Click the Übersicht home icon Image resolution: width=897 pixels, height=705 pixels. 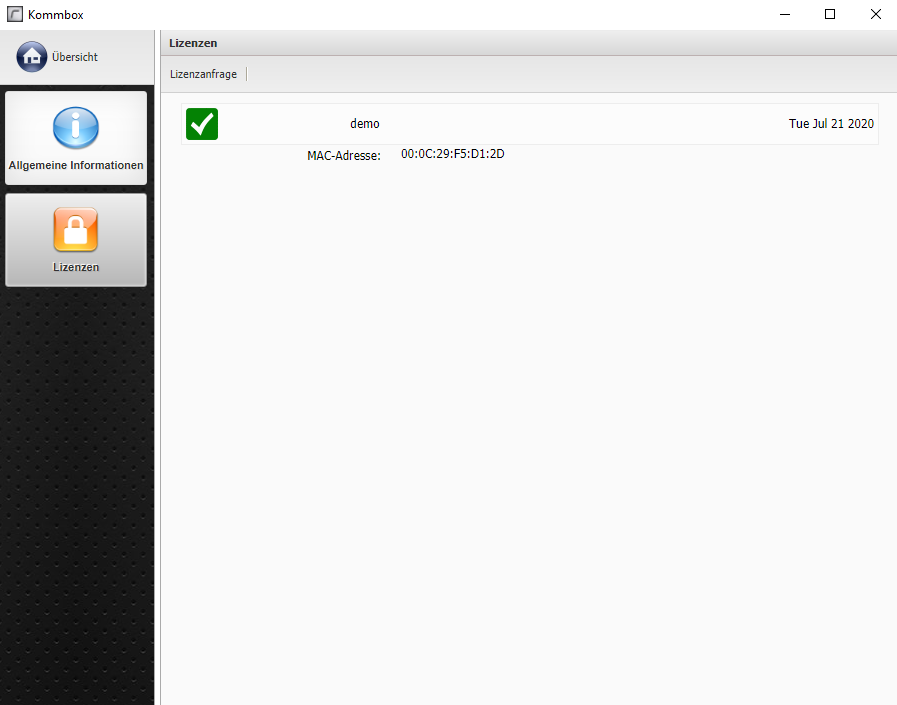coord(32,57)
